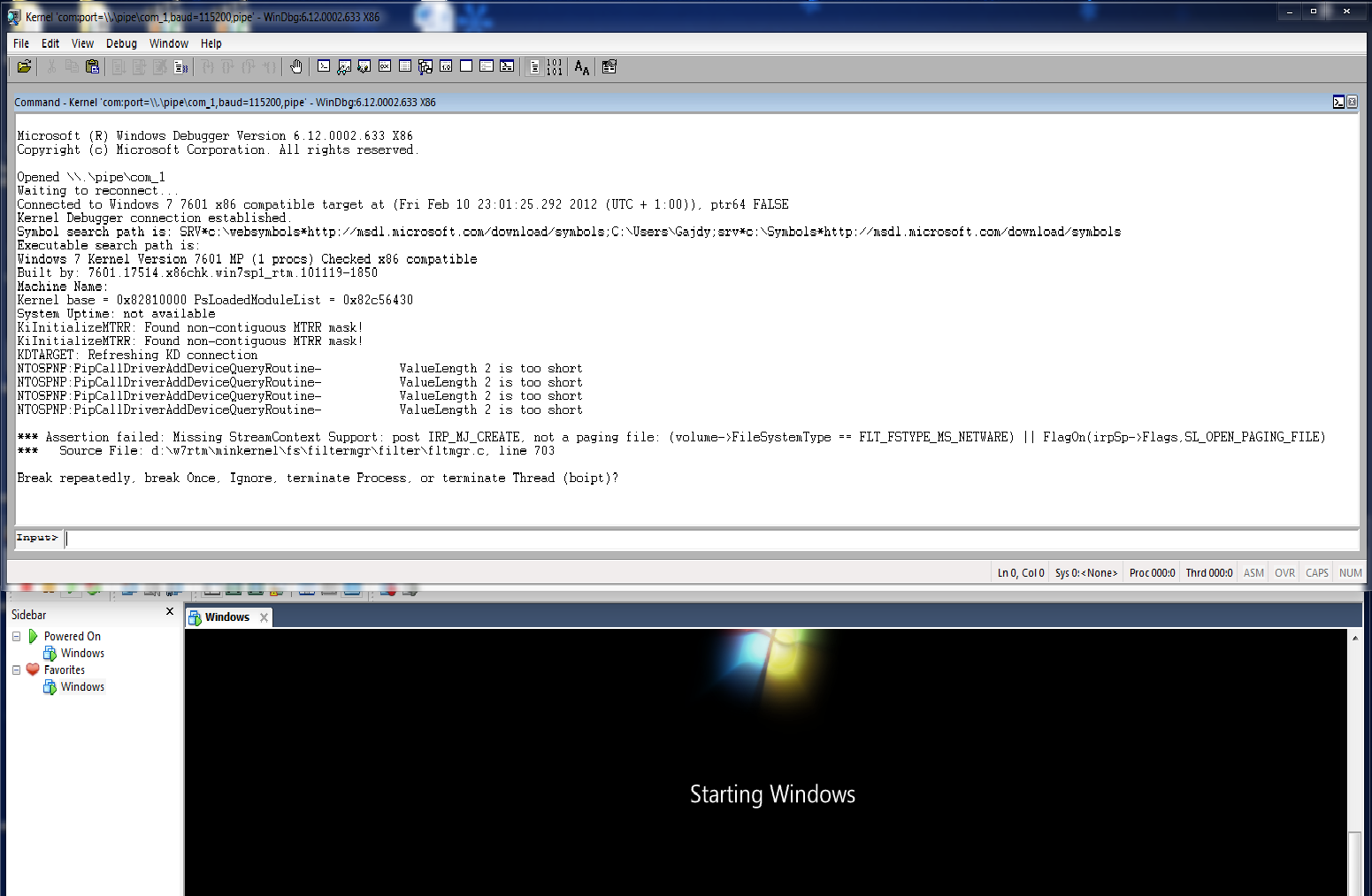Switch to the Windows VM tab
Screen dimensions: 1372x896
pos(227,617)
